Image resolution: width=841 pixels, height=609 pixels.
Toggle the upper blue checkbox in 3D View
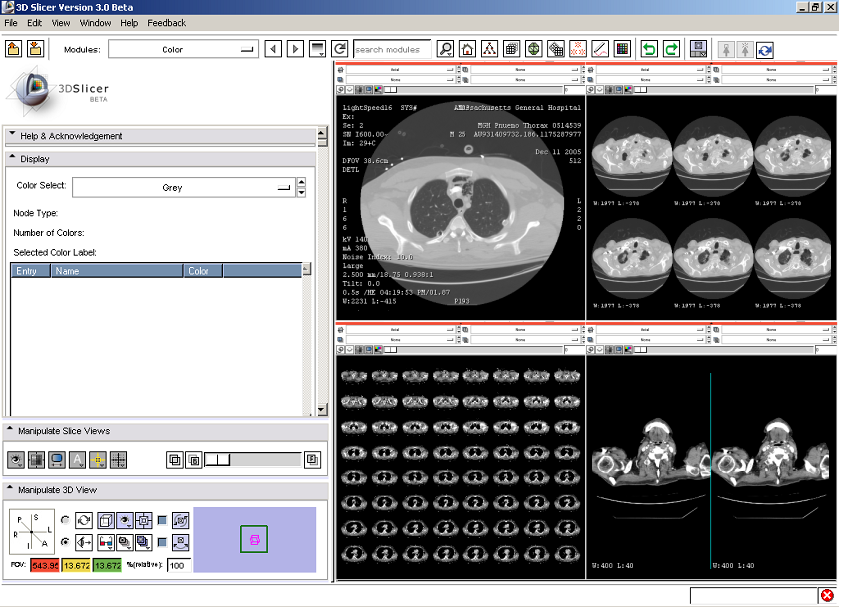[162, 520]
